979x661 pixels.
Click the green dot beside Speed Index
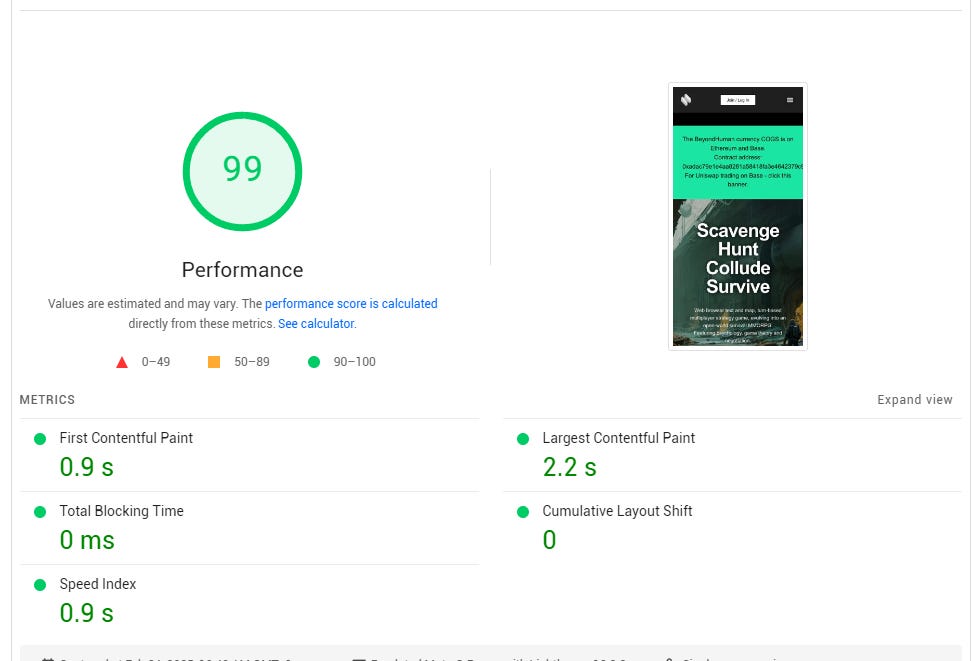point(40,585)
